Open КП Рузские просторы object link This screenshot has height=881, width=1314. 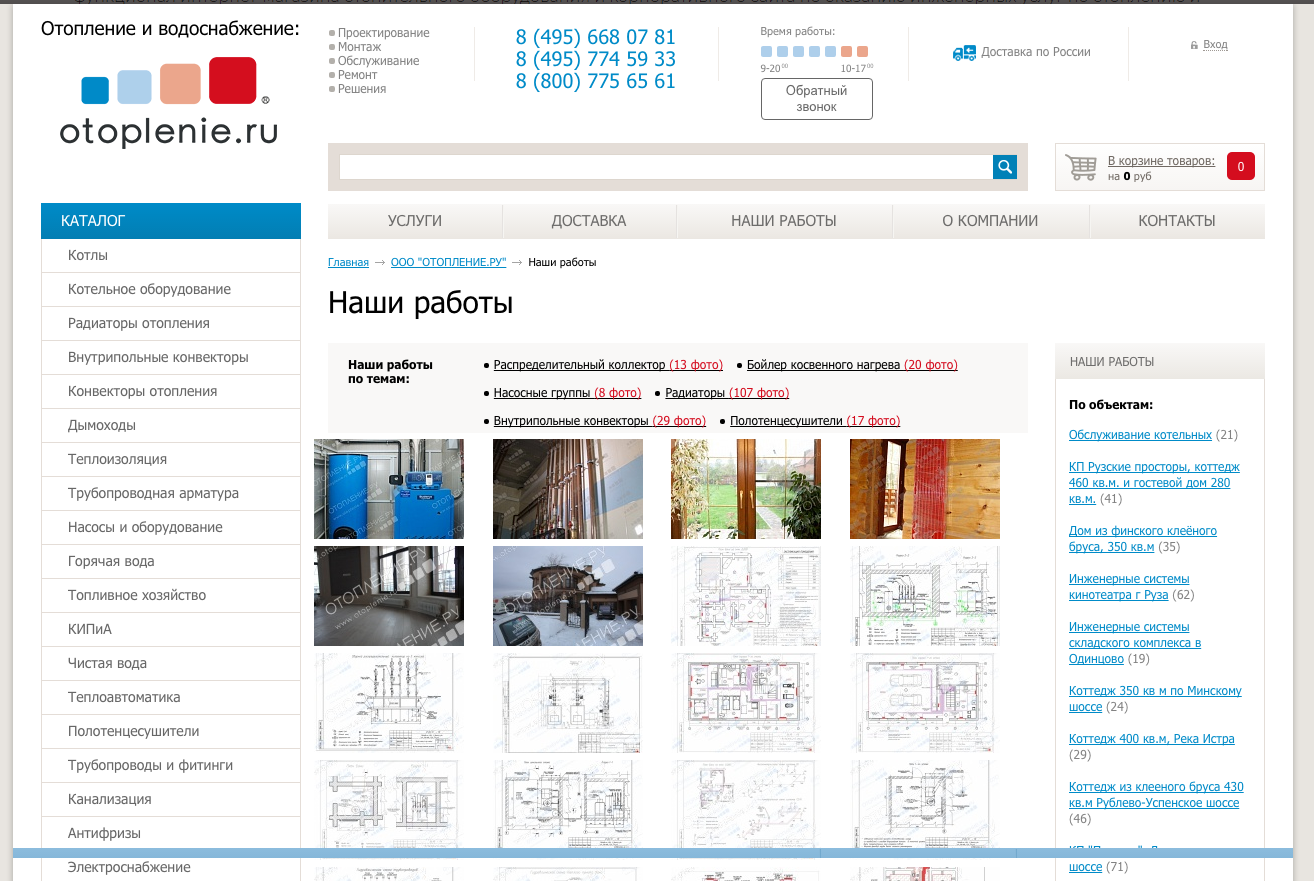(x=1154, y=483)
